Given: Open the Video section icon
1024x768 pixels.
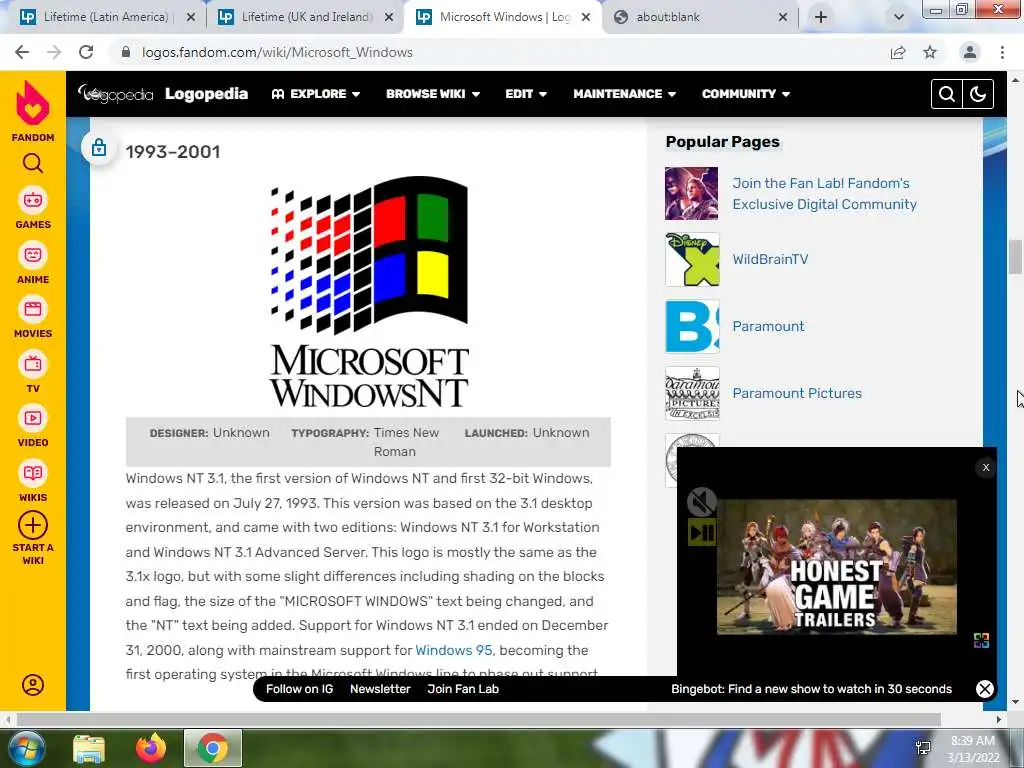Looking at the screenshot, I should coord(33,418).
